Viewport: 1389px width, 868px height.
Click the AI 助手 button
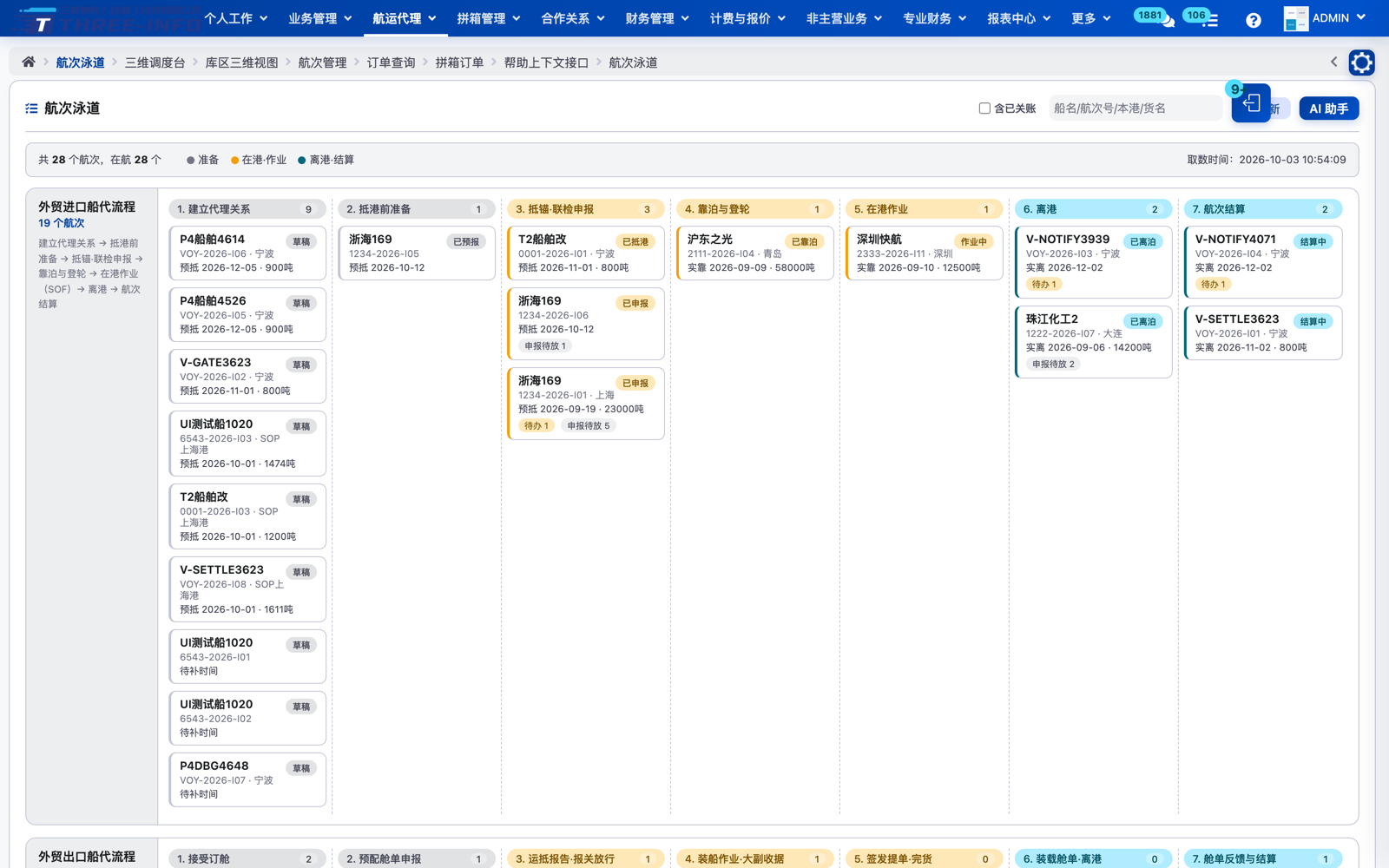pos(1328,108)
